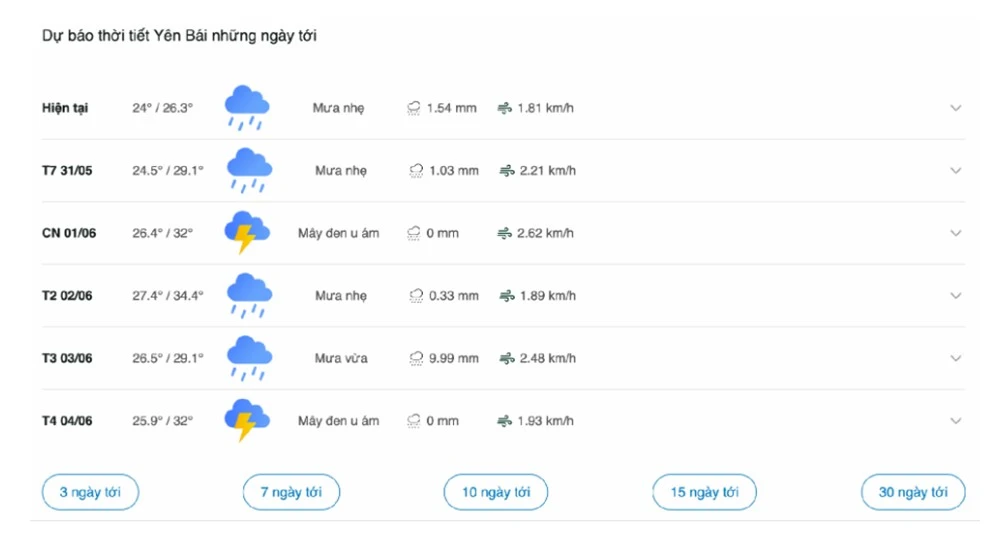Open the 30 ngày tới forecast

click(913, 492)
